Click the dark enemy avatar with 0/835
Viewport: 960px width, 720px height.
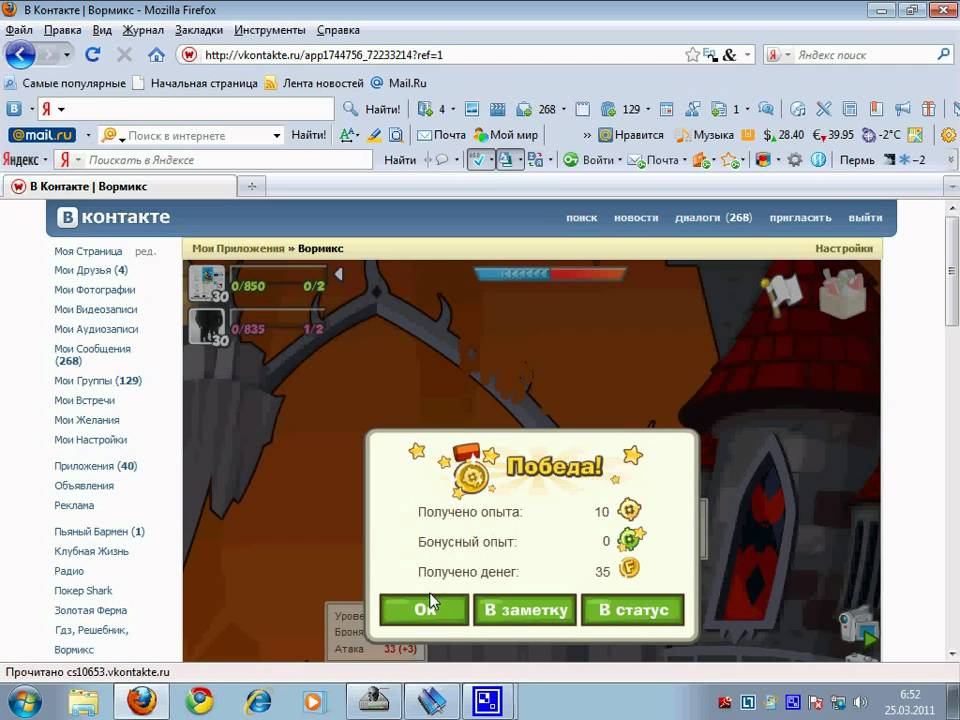click(x=207, y=326)
